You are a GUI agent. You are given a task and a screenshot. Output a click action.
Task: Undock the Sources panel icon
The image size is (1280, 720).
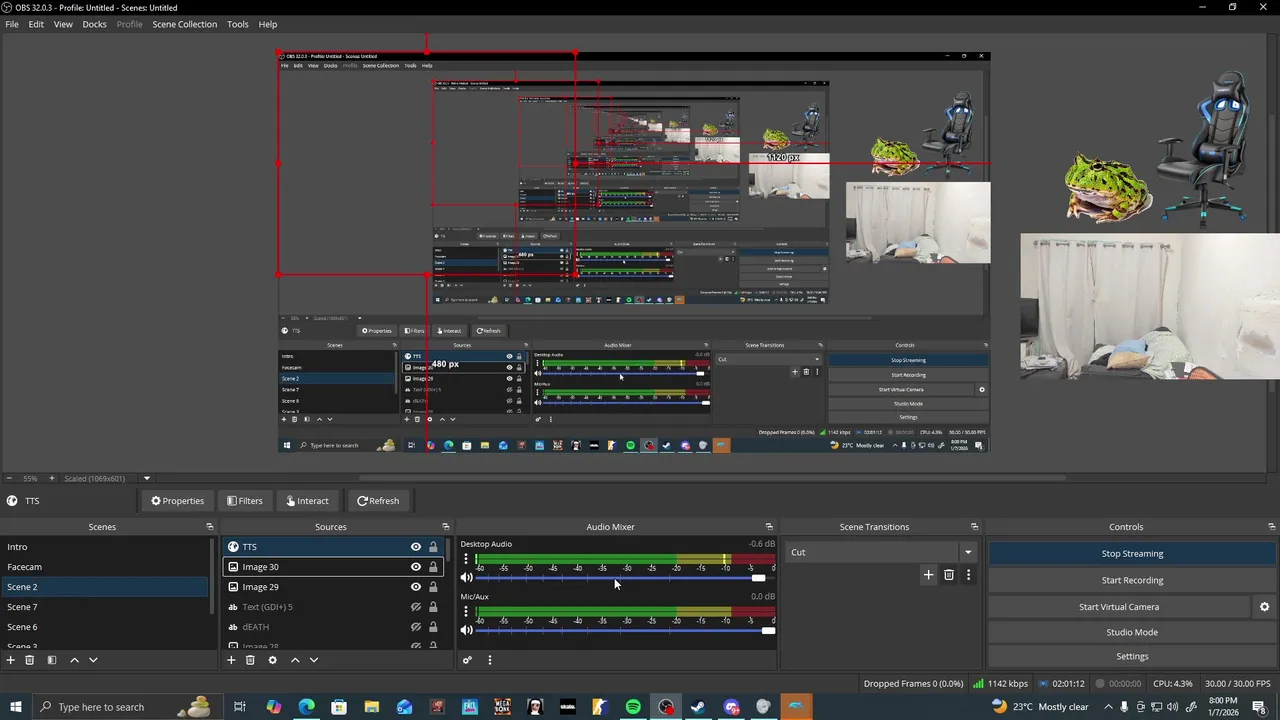pos(446,527)
